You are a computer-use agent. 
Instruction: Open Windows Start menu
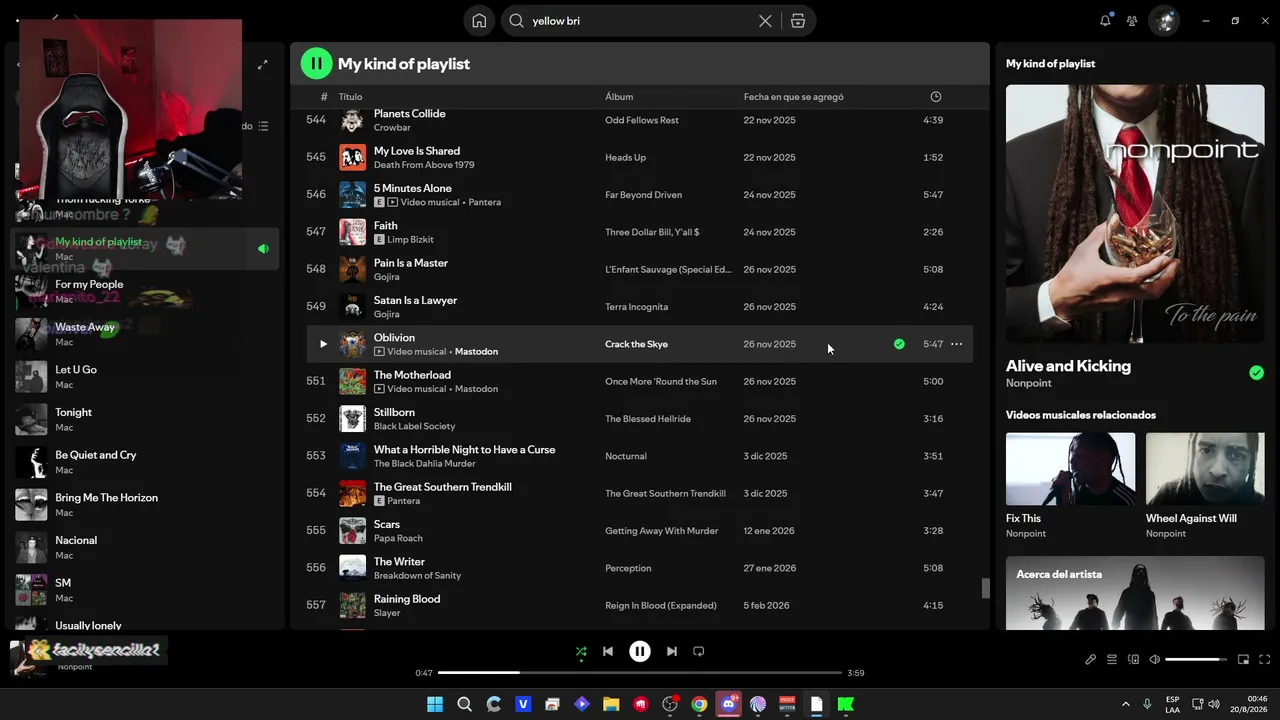pos(435,704)
